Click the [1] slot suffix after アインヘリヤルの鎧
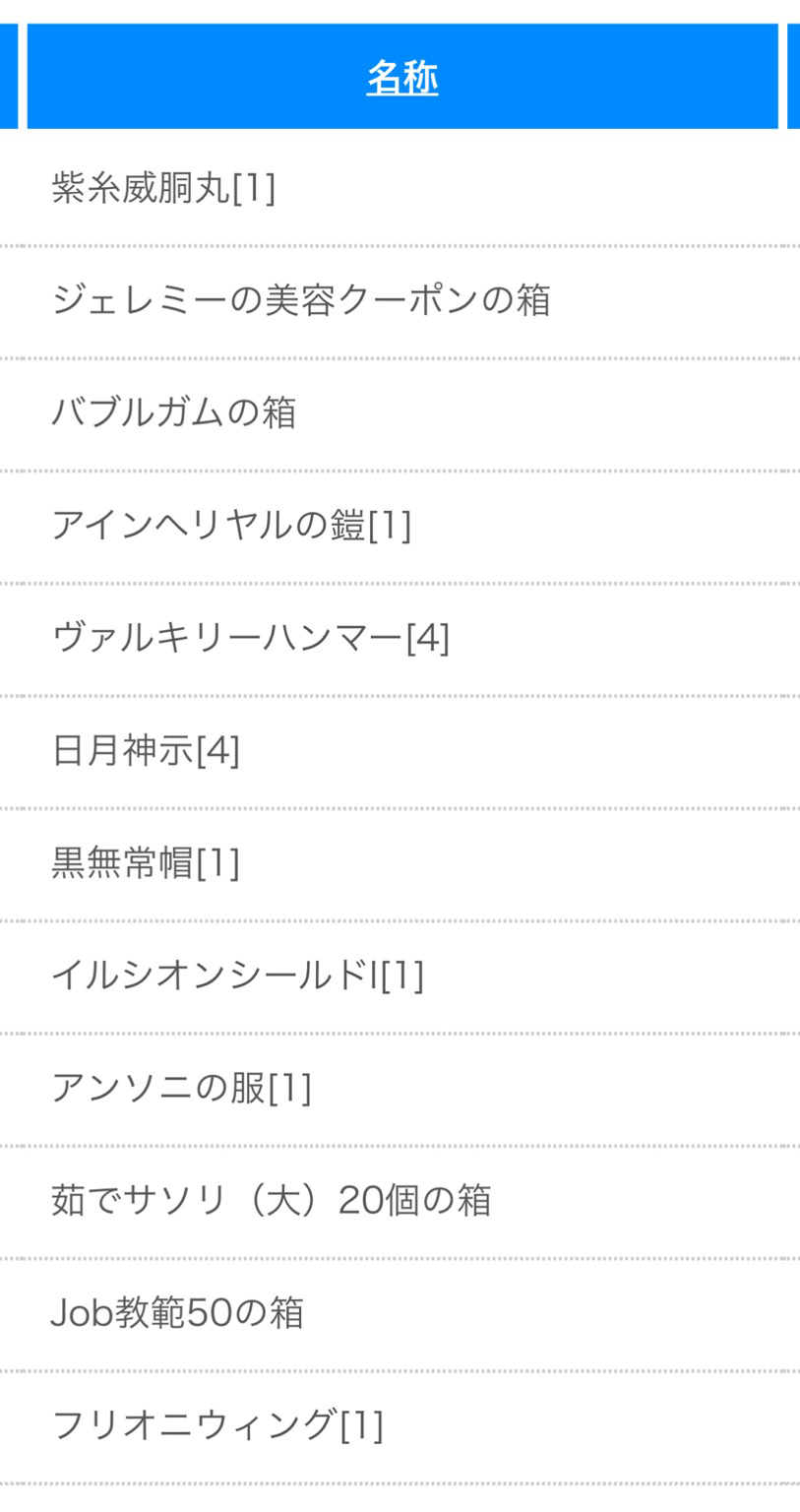 pyautogui.click(x=390, y=526)
